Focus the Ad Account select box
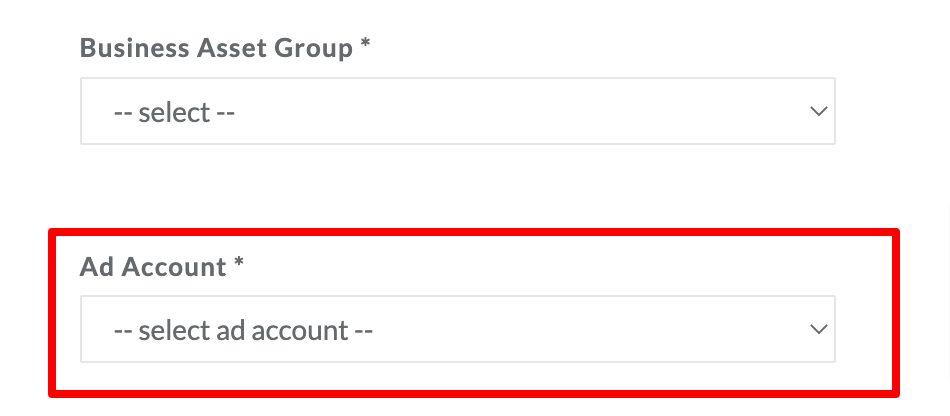Image resolution: width=950 pixels, height=416 pixels. point(457,329)
